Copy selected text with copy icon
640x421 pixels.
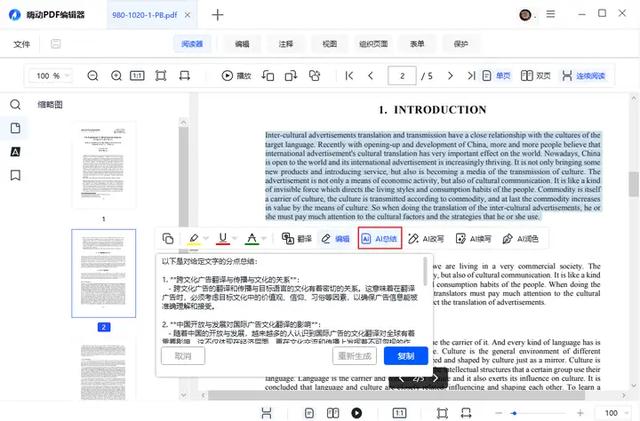tap(168, 238)
